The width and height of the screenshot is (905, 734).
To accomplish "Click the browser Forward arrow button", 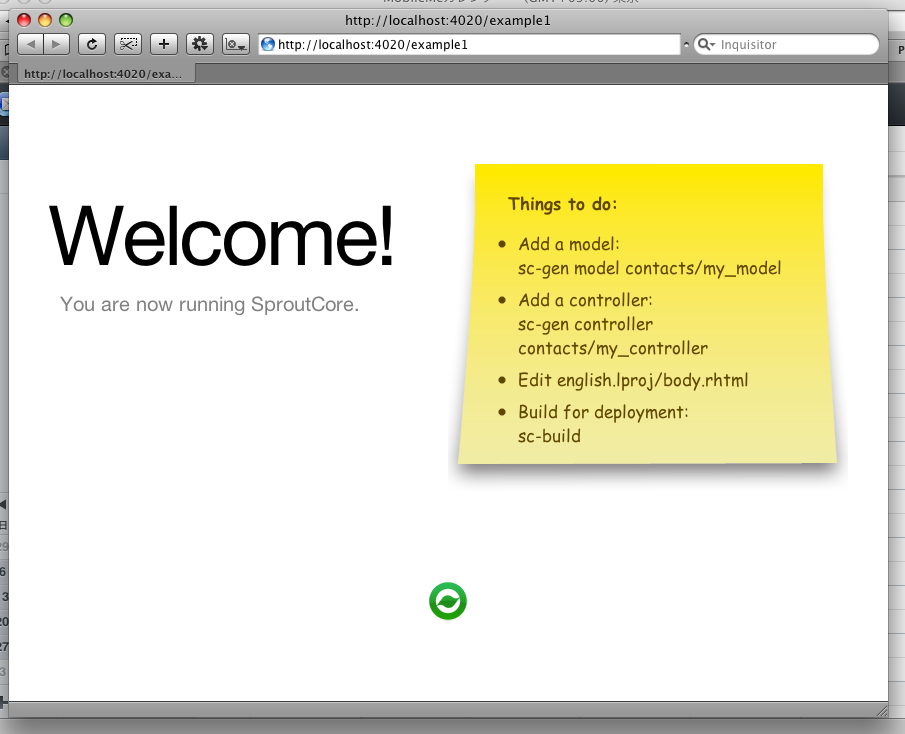I will tap(57, 44).
